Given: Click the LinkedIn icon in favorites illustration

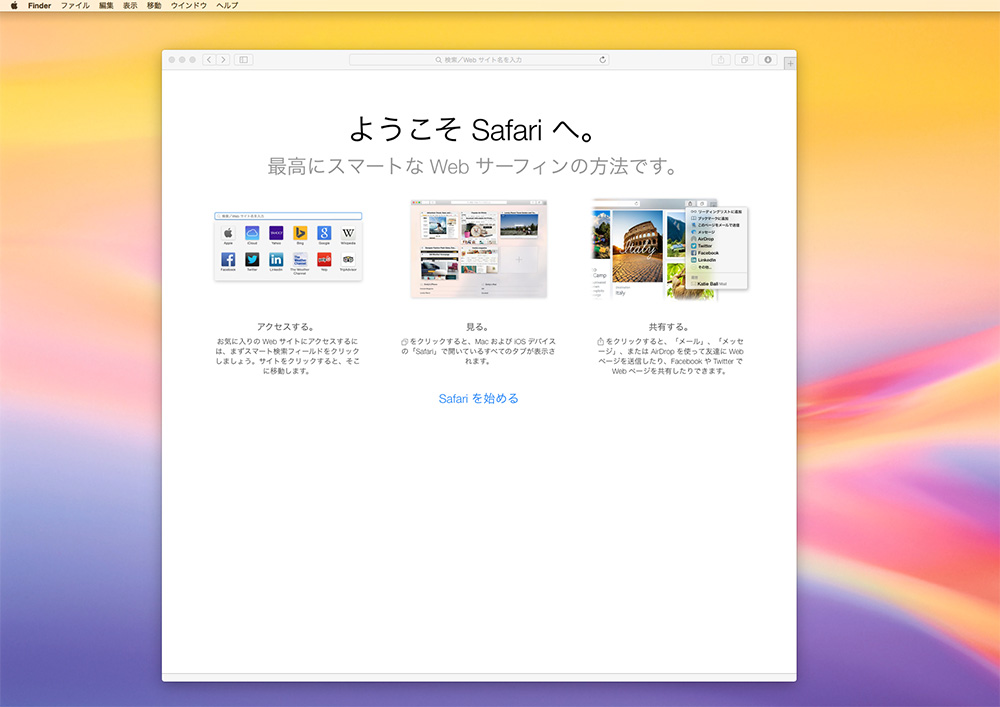Looking at the screenshot, I should 276,259.
